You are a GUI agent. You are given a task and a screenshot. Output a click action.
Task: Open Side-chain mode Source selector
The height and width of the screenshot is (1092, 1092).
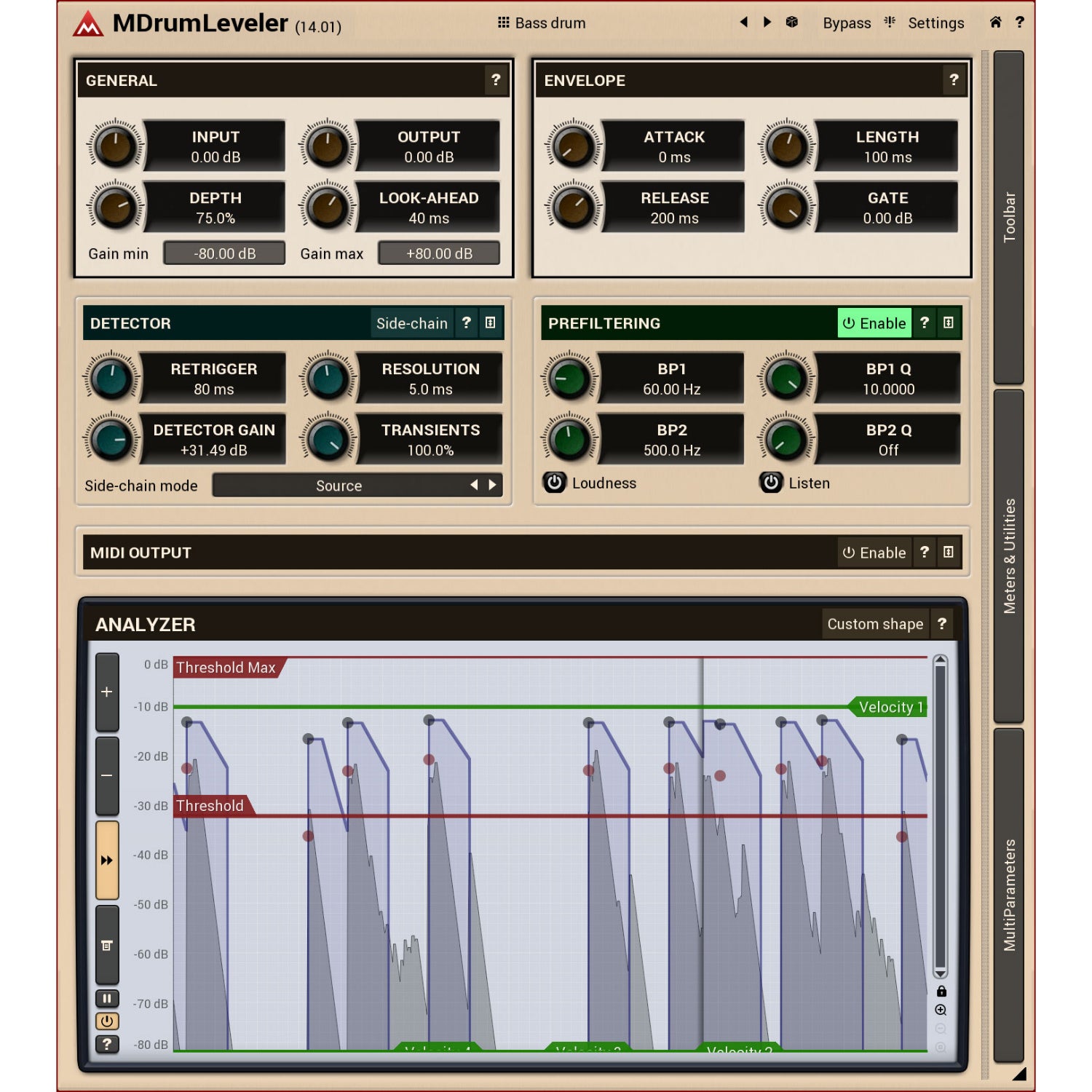pyautogui.click(x=339, y=486)
